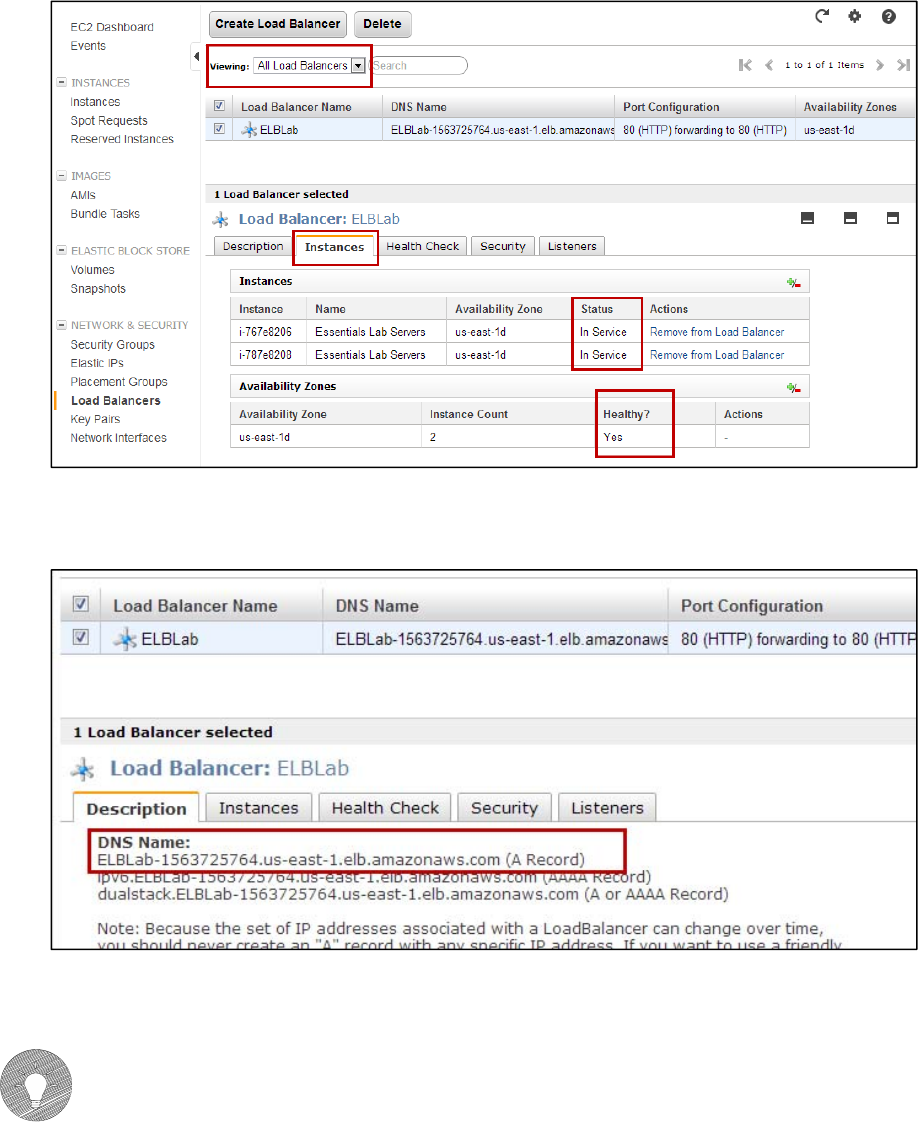918x1122 pixels.
Task: Remove instance i-787e8208 from Load Balancer
Action: [x=717, y=355]
